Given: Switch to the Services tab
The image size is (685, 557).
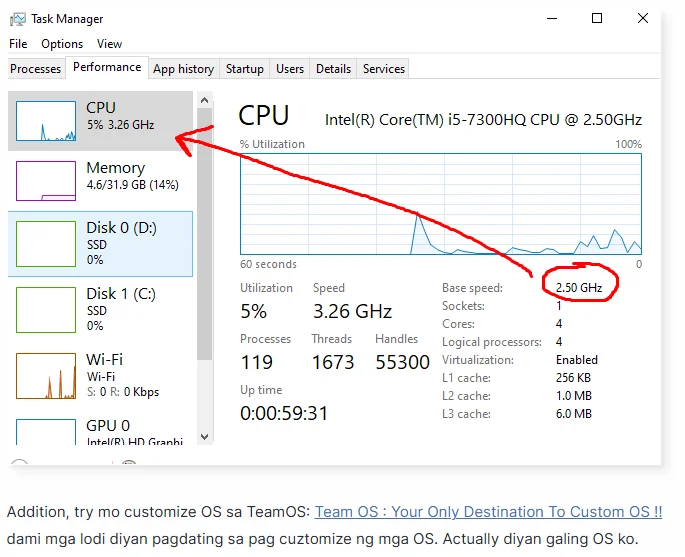Looking at the screenshot, I should point(384,69).
